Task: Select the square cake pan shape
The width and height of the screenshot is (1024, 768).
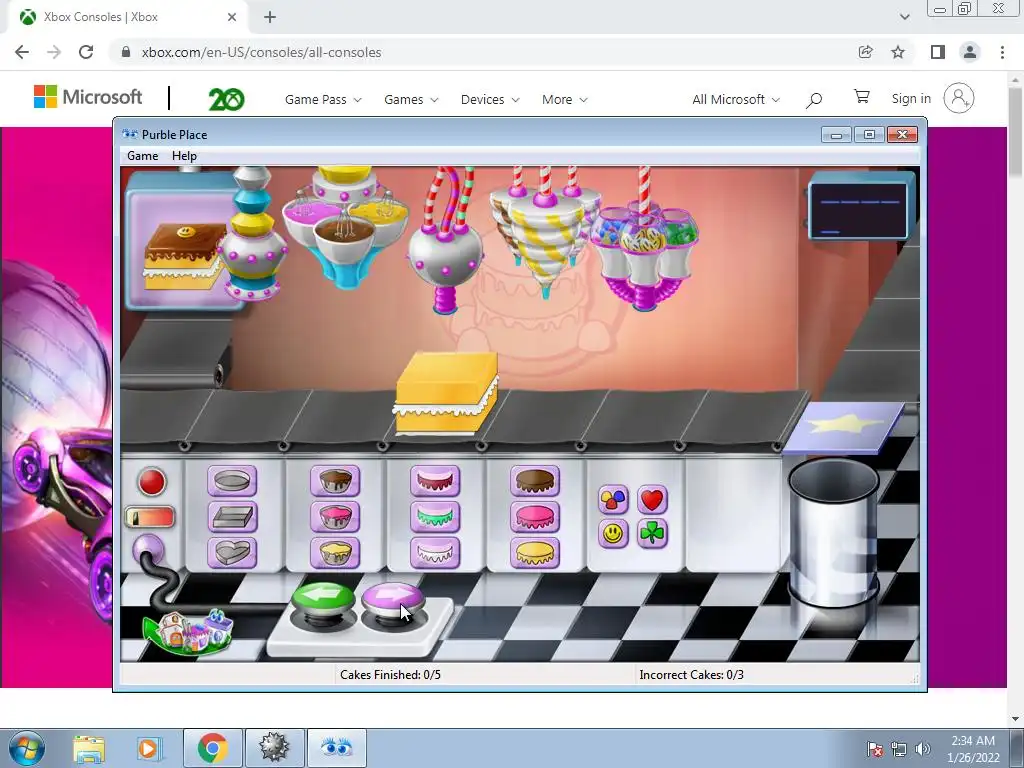Action: tap(232, 517)
